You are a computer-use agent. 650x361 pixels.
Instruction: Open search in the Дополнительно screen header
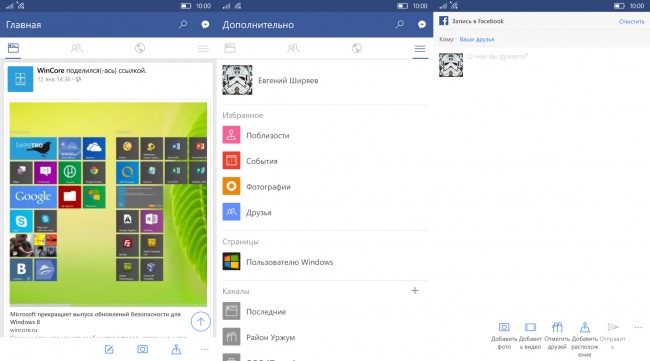coord(400,24)
